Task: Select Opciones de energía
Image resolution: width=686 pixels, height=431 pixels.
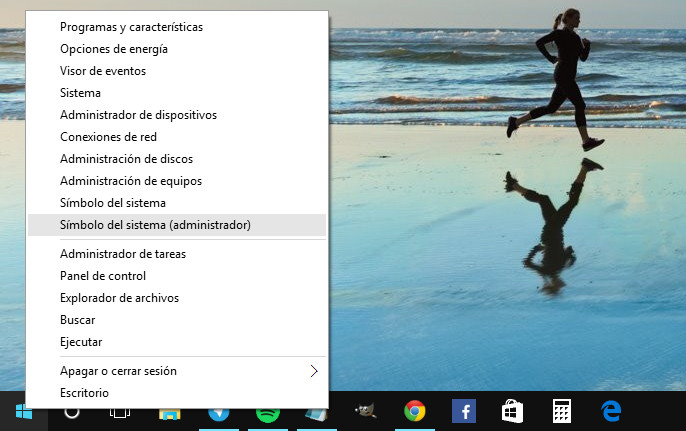Action: [x=177, y=49]
